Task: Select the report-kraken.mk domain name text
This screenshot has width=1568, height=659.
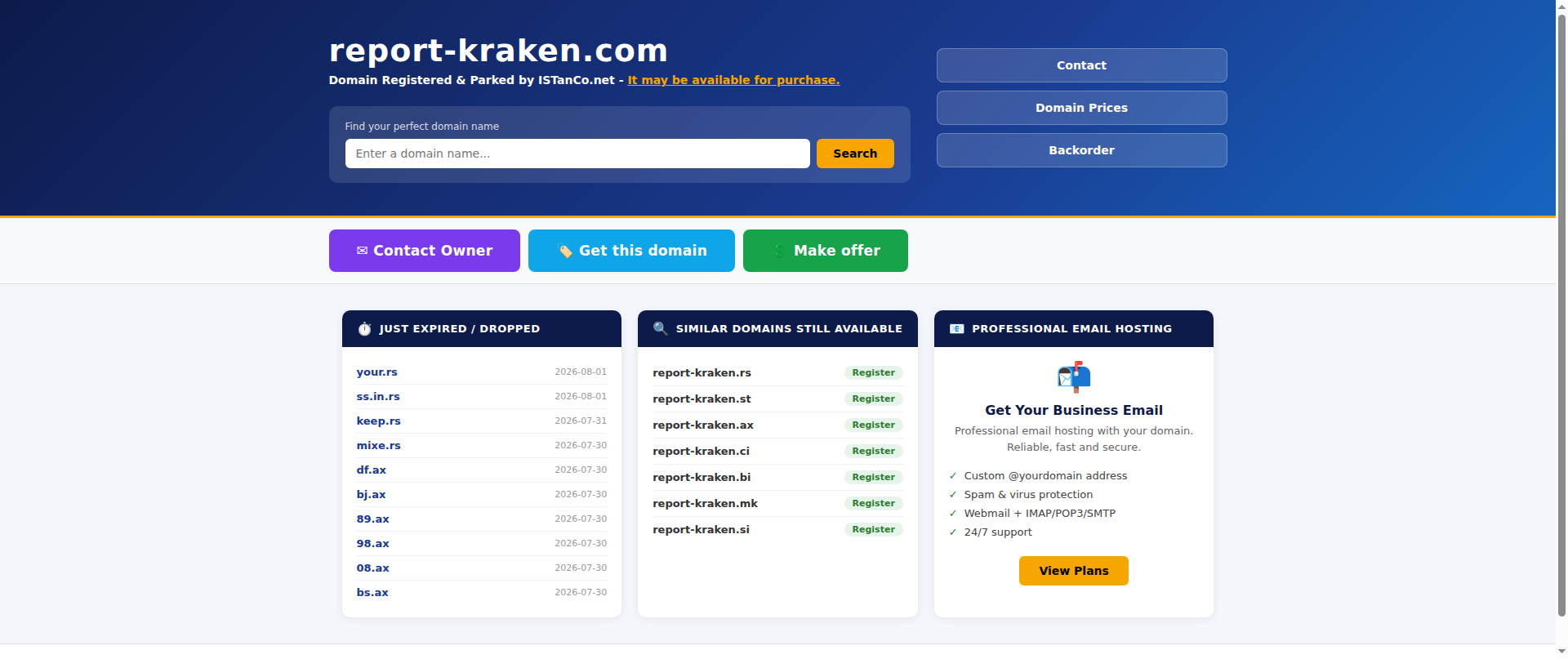Action: (x=705, y=503)
